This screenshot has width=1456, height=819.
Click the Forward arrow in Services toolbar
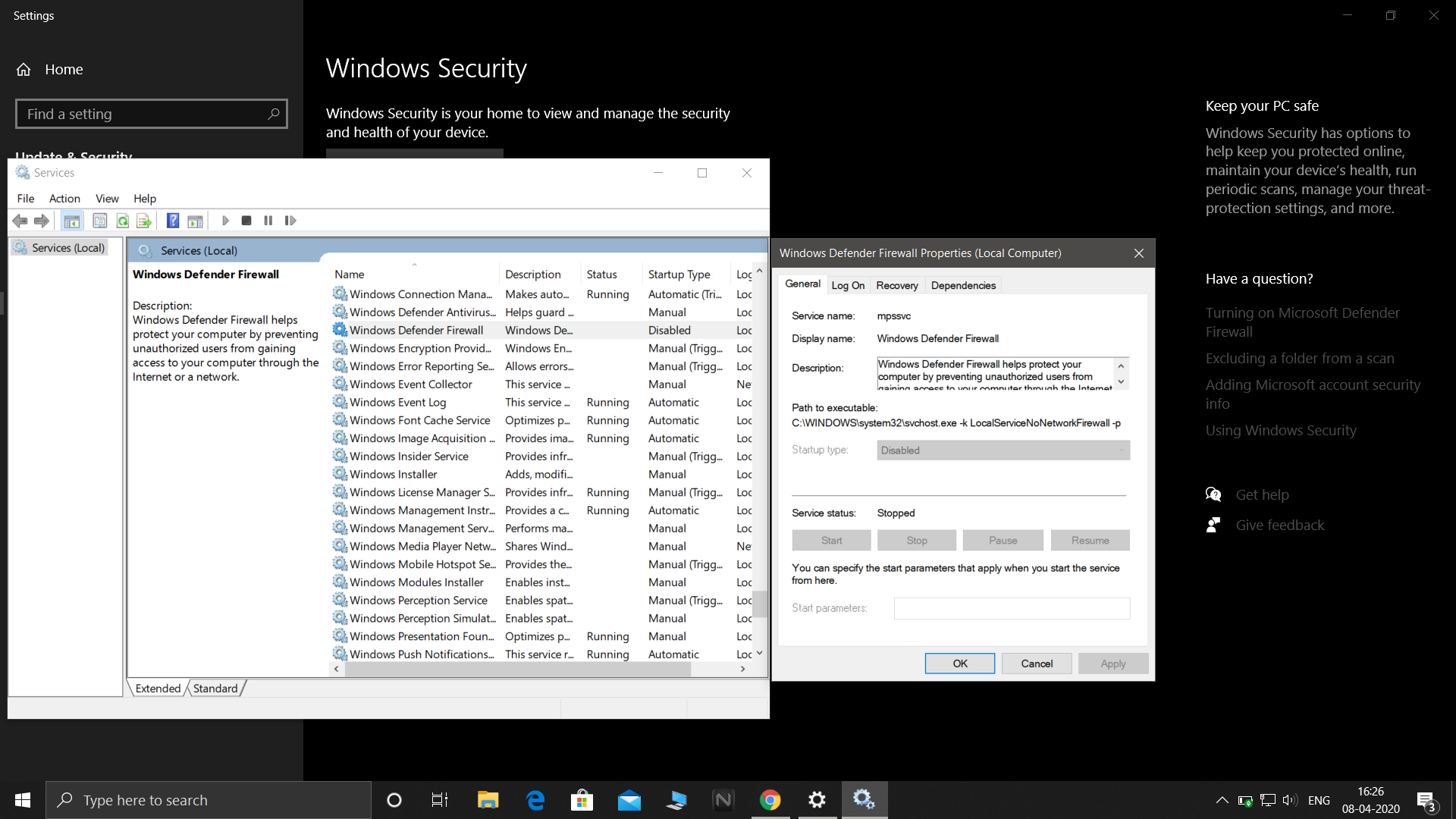tap(42, 221)
